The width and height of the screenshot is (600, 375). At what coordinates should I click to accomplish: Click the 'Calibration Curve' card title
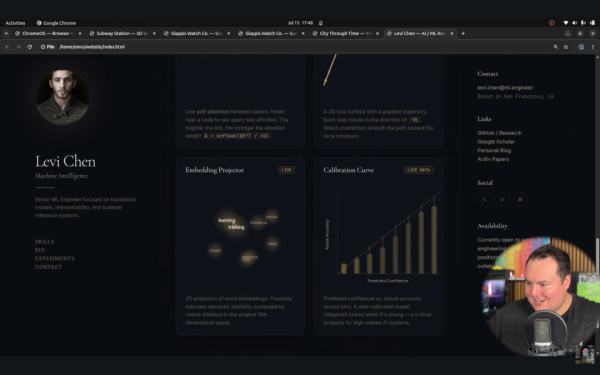point(349,170)
